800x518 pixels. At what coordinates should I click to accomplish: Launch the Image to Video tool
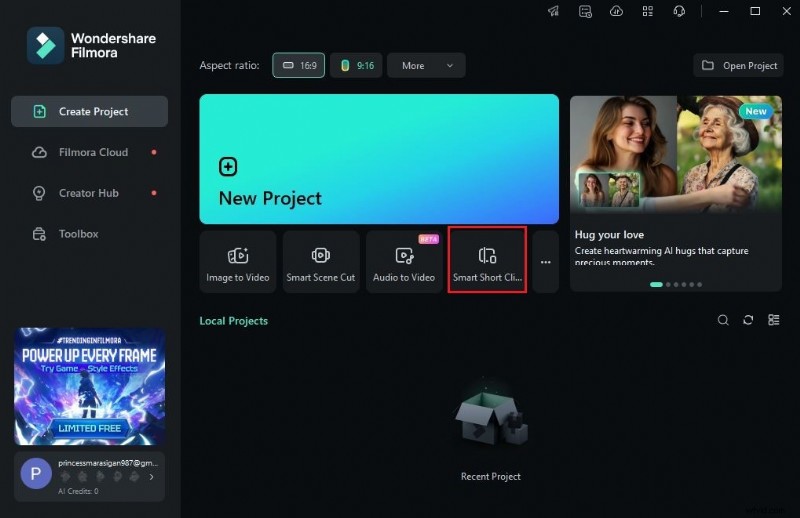click(237, 262)
